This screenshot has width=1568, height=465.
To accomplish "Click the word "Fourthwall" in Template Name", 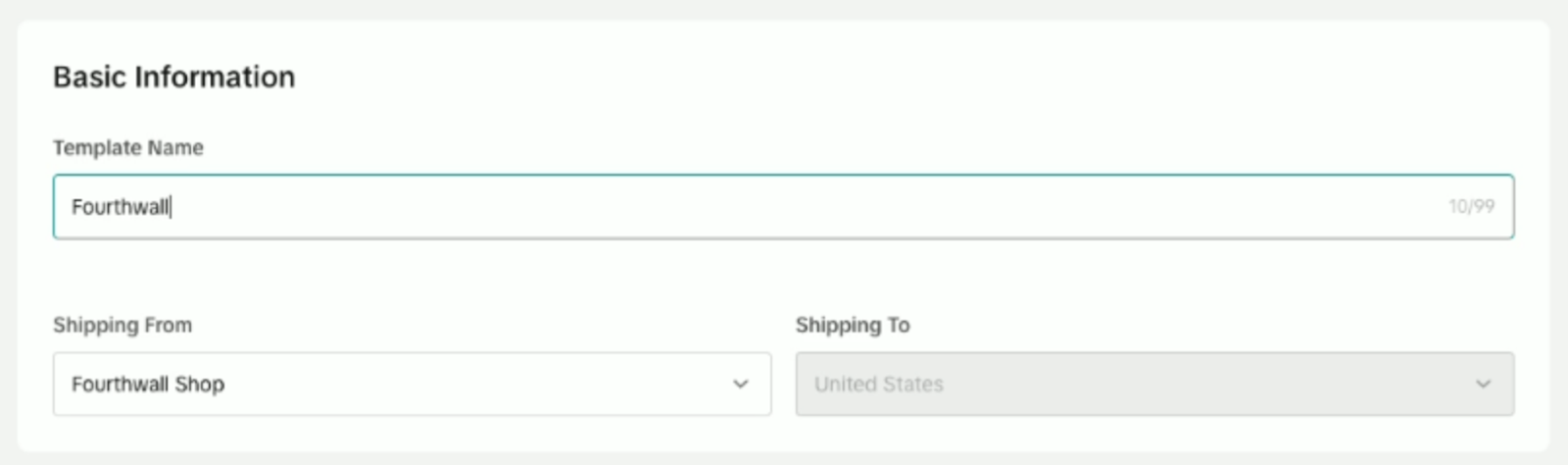I will (120, 206).
